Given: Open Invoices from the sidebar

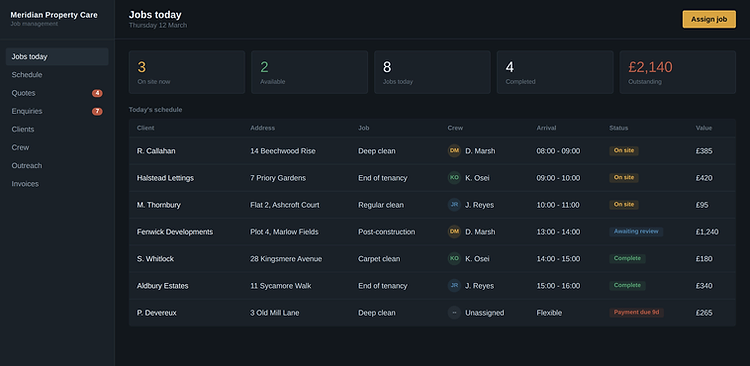Looking at the screenshot, I should pos(57,184).
